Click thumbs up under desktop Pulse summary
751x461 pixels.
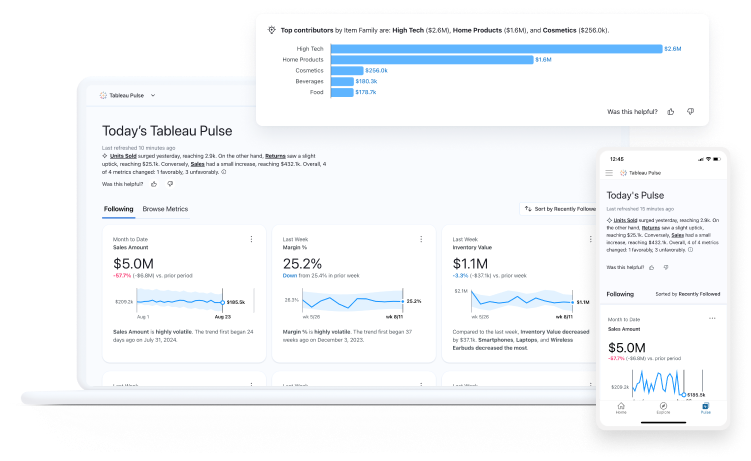click(153, 184)
